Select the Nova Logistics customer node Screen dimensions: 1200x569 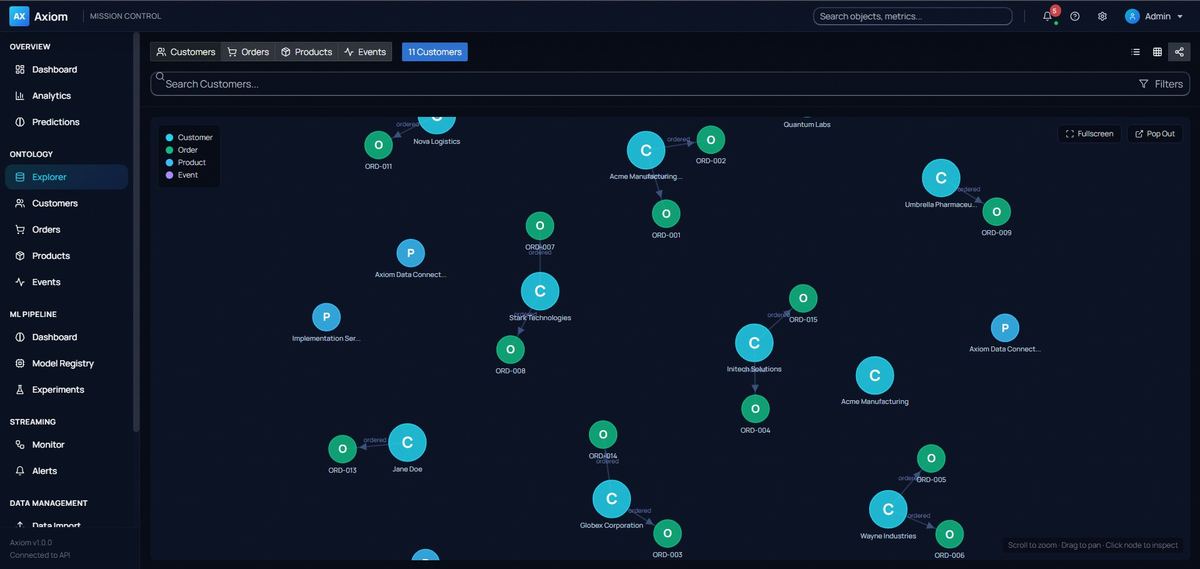point(436,124)
